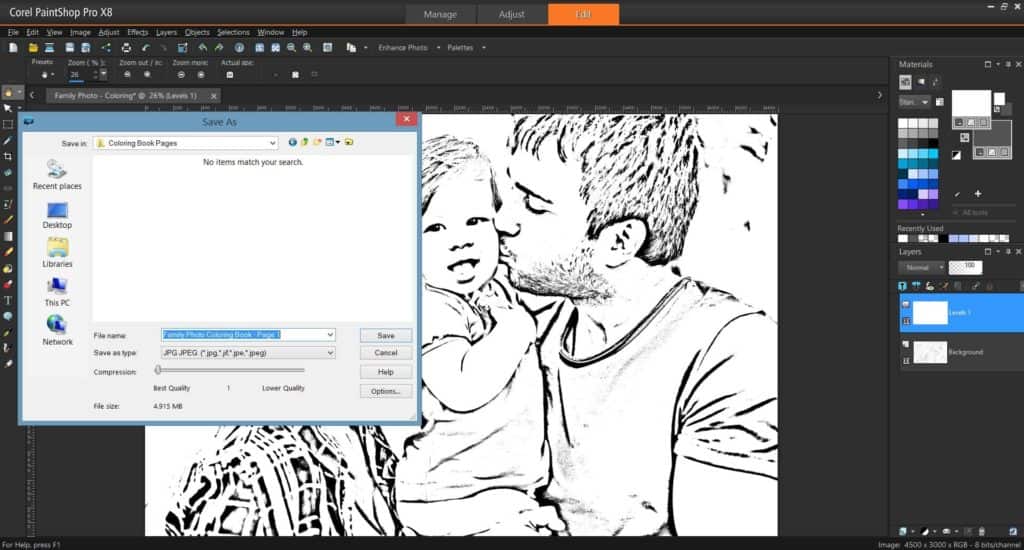Open Network location in Save As dialog

pyautogui.click(x=57, y=329)
